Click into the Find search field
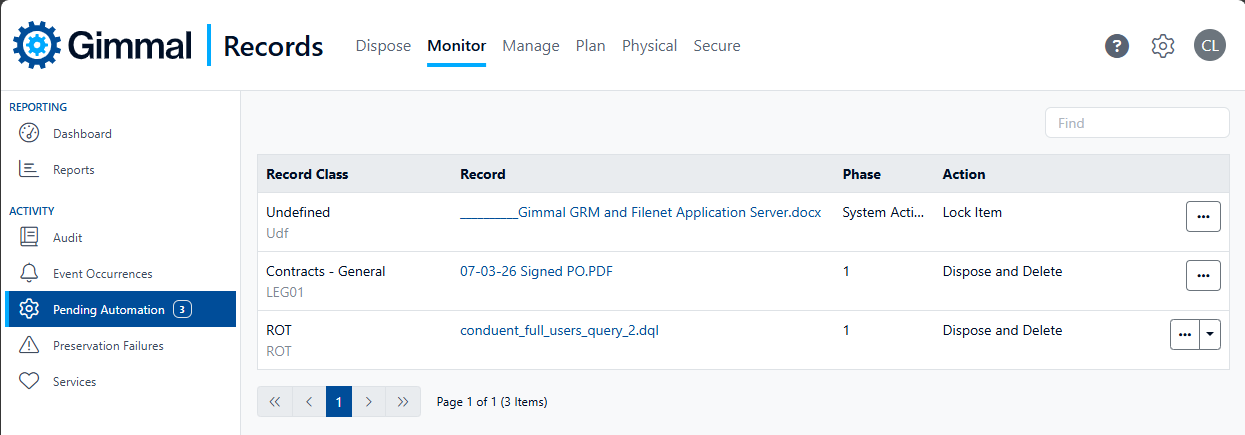1245x435 pixels. click(x=1137, y=123)
